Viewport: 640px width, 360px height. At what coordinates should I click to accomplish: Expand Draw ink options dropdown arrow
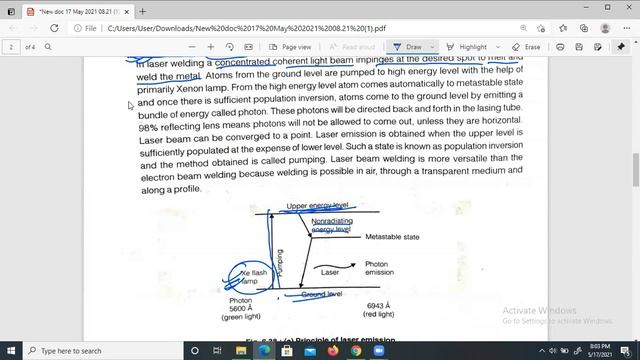point(432,47)
